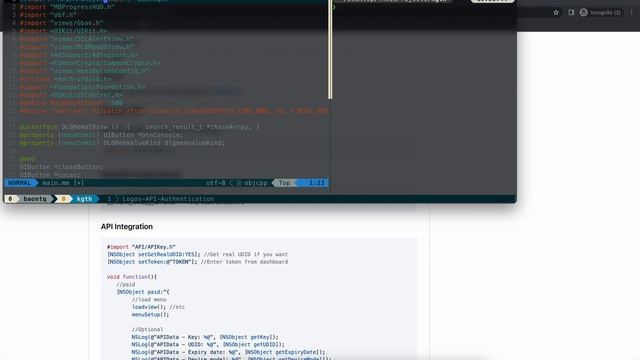Click the //Optional comment line
Image resolution: width=640 pixels, height=360 pixels.
[x=147, y=329]
